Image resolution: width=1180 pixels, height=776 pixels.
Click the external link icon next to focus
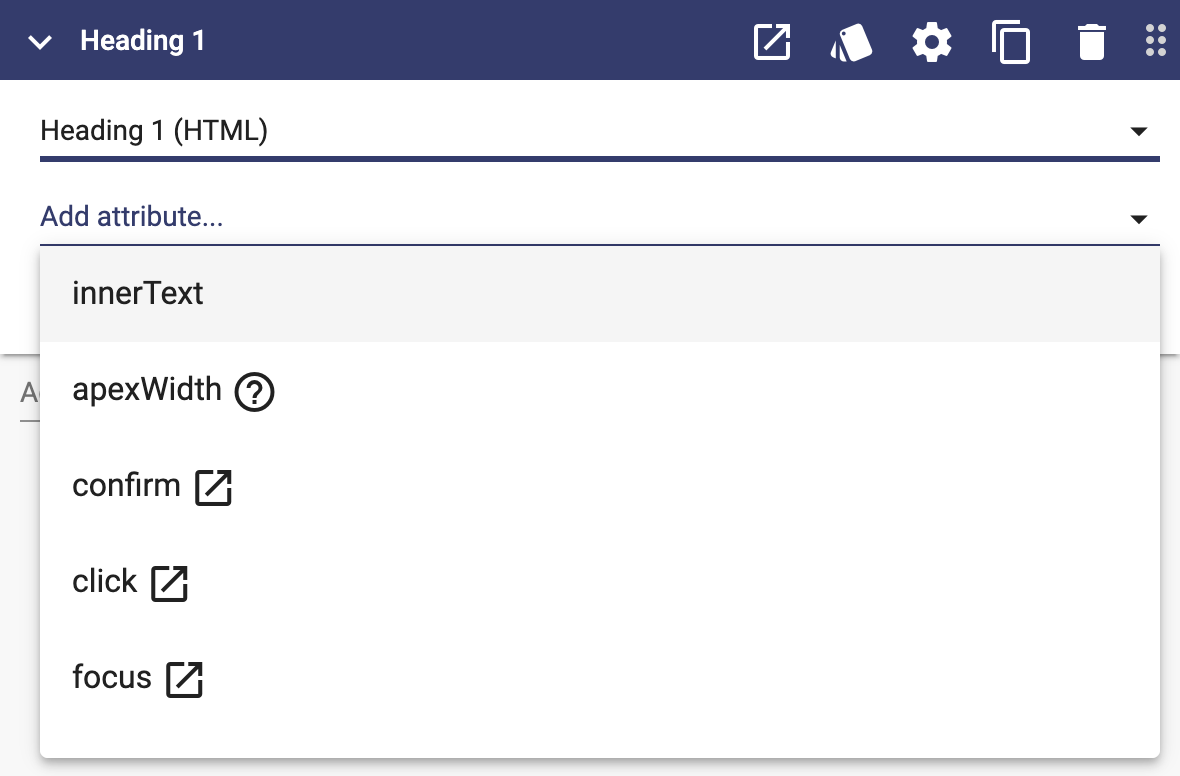[184, 680]
